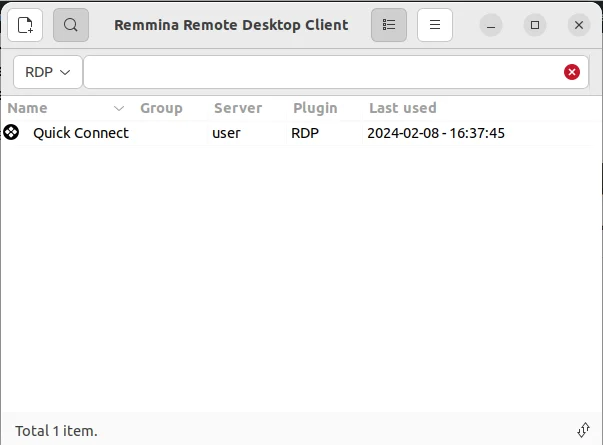Create a new connection profile

[x=25, y=25]
